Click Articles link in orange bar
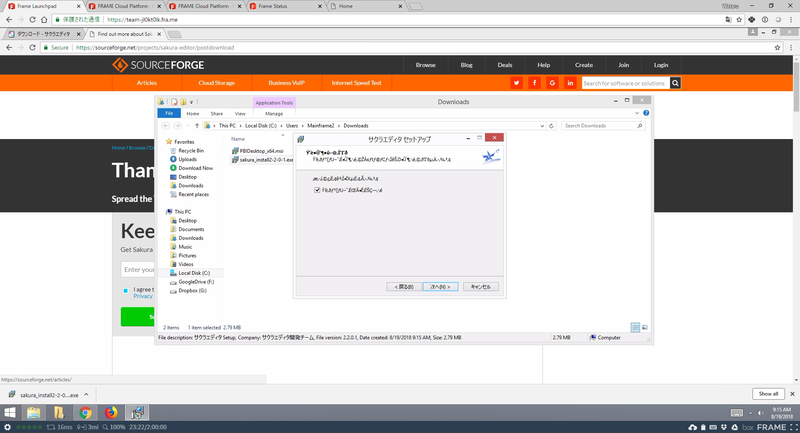Image resolution: width=800 pixels, height=433 pixels. click(x=146, y=83)
